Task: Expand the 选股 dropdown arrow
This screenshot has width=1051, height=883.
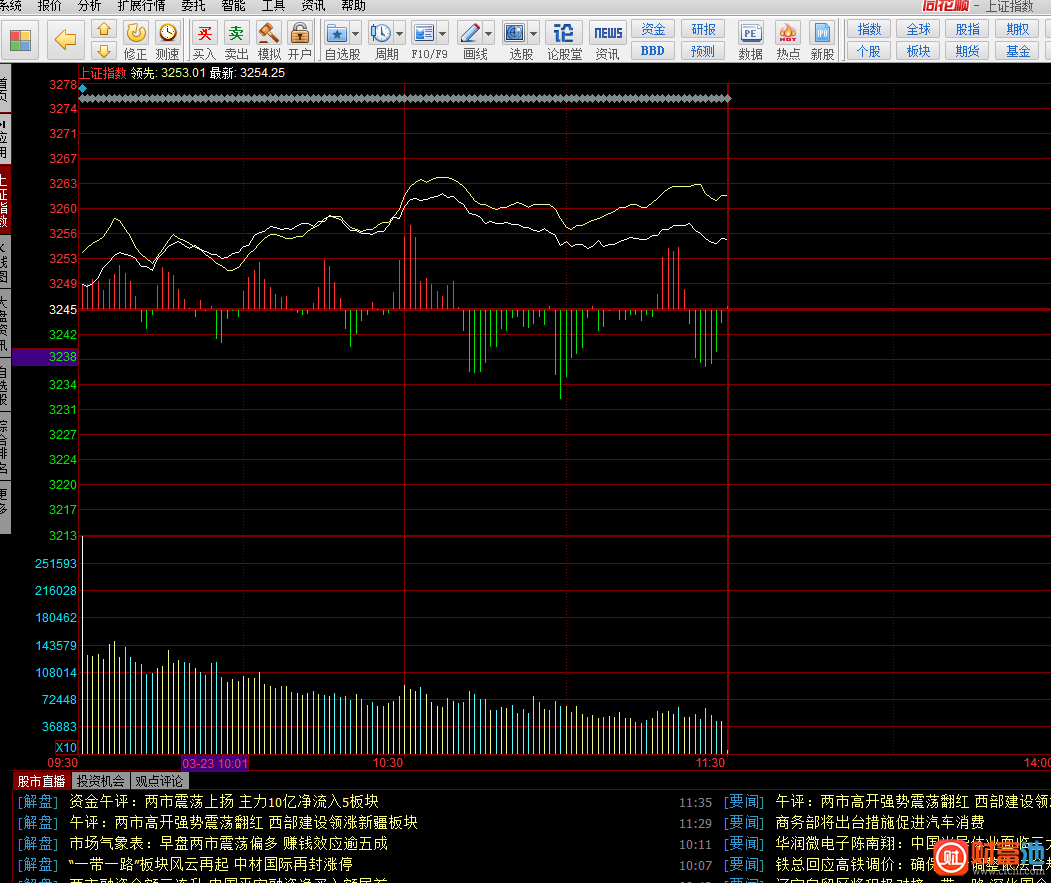Action: point(534,33)
